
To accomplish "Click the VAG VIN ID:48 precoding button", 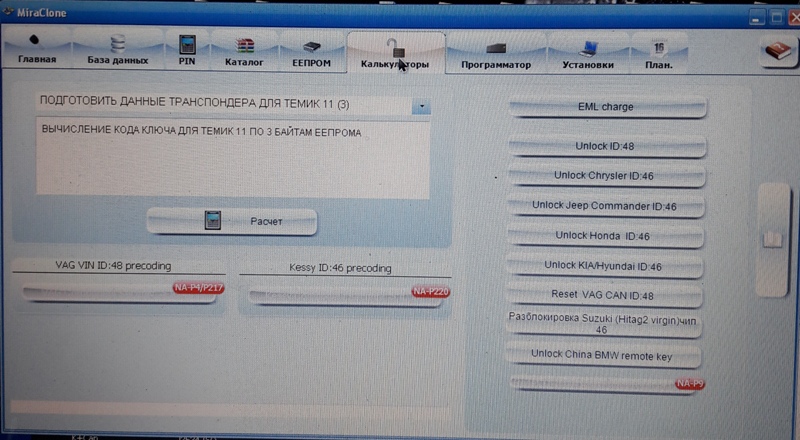I will coord(120,294).
